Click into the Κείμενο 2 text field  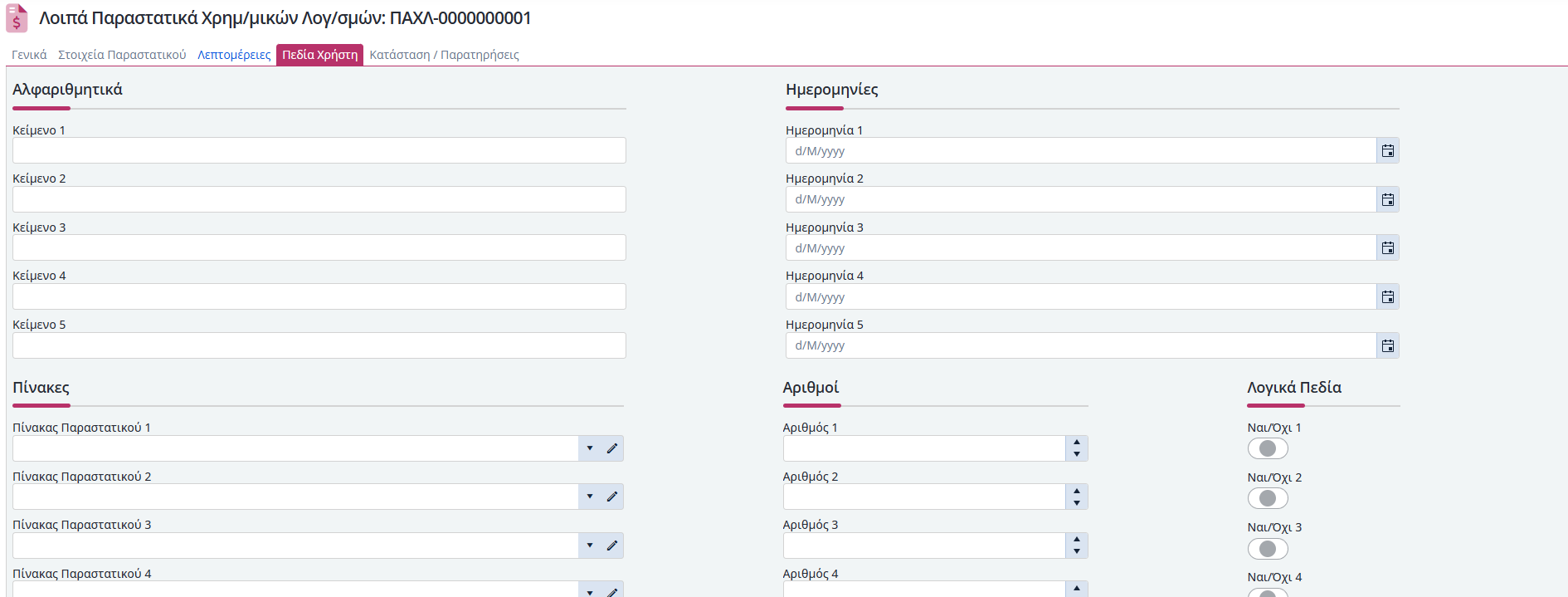pos(319,199)
